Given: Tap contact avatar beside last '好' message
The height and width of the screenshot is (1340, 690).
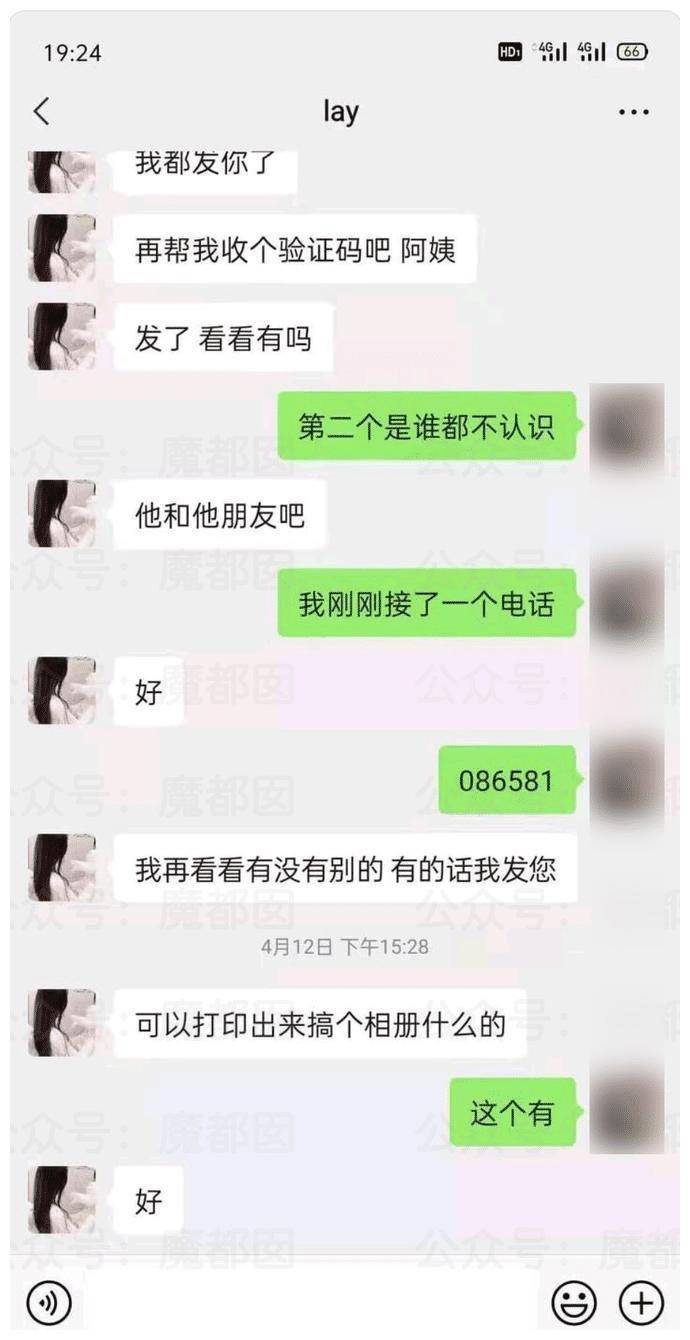Looking at the screenshot, I should coord(62,1200).
